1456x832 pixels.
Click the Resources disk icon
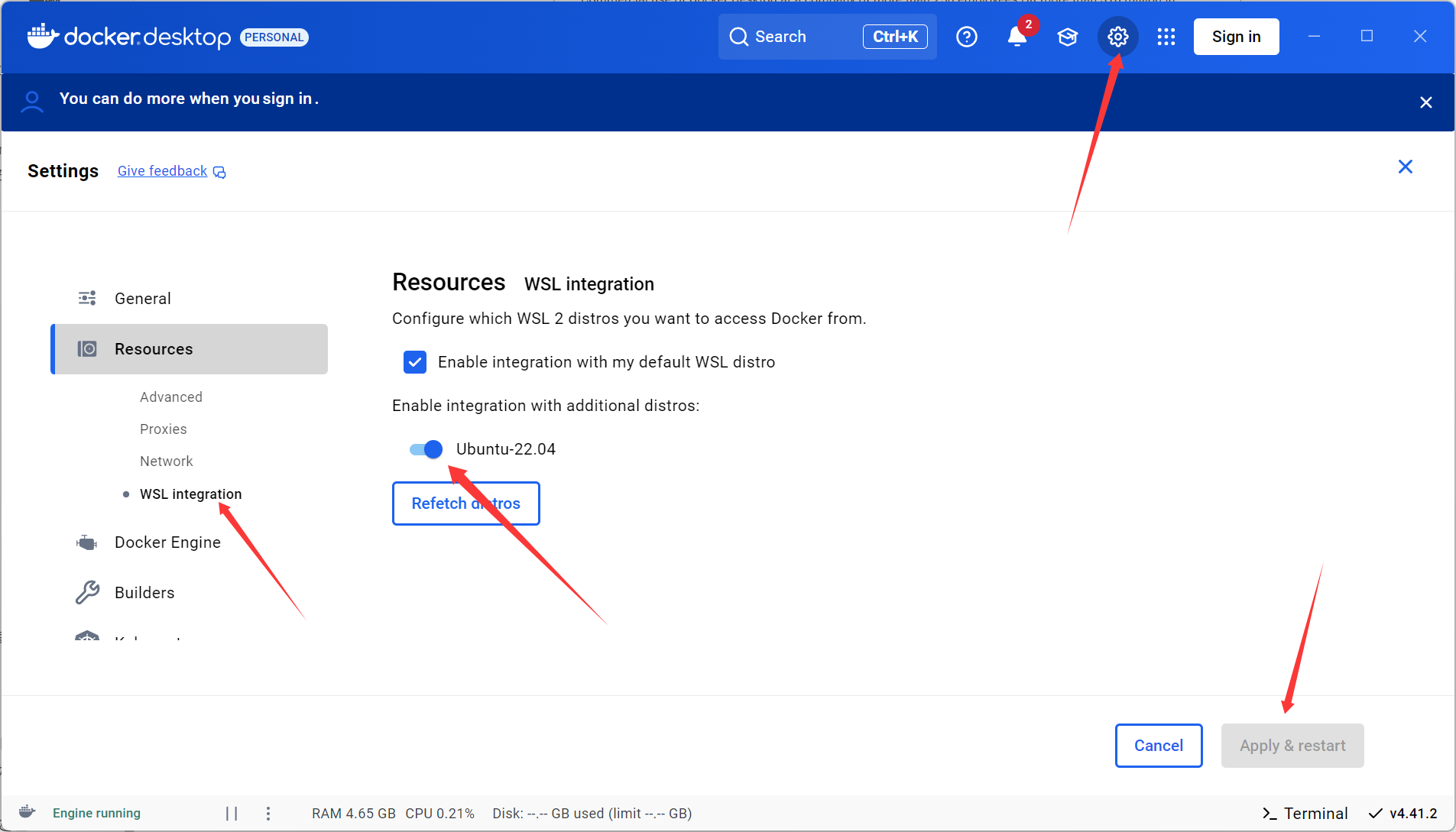pos(87,349)
